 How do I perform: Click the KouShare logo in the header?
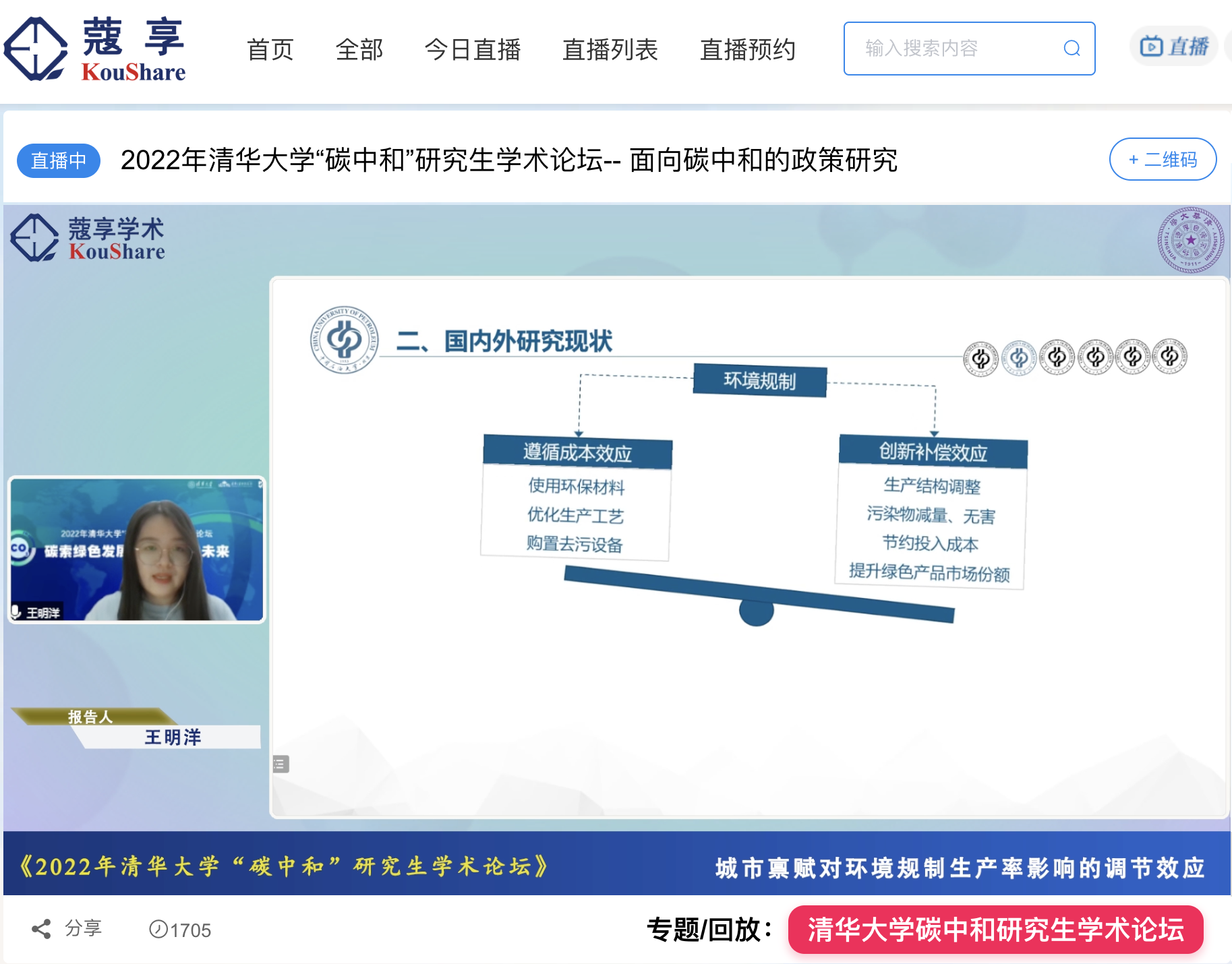coord(94,47)
